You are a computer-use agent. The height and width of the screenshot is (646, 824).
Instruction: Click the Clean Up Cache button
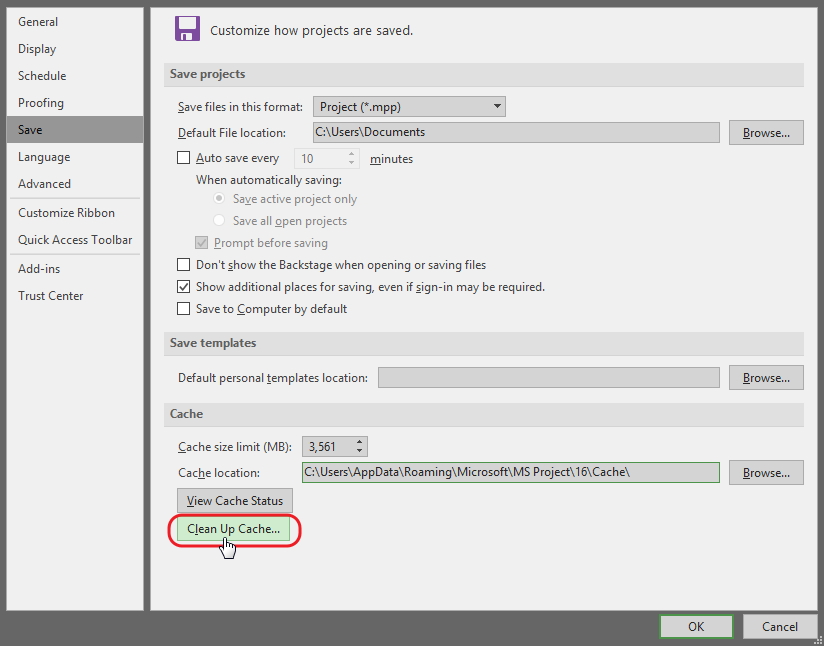point(233,529)
